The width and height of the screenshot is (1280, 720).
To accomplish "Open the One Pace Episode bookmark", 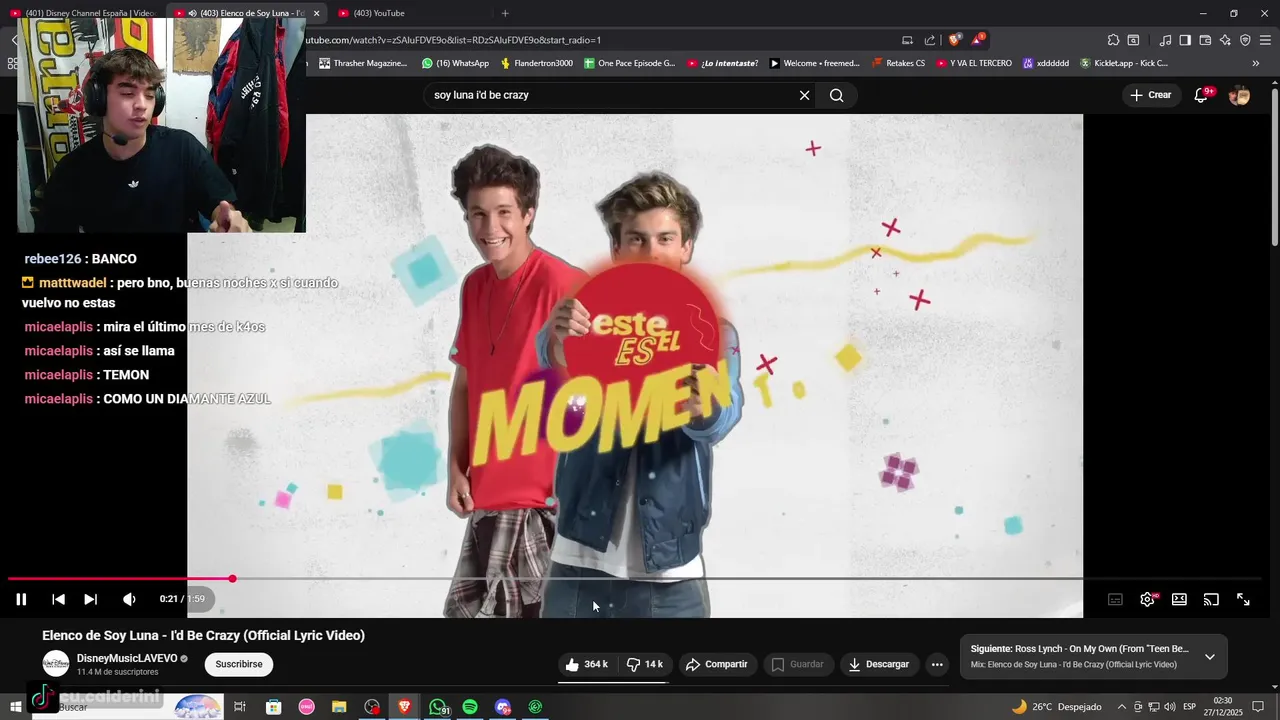I will (629, 63).
